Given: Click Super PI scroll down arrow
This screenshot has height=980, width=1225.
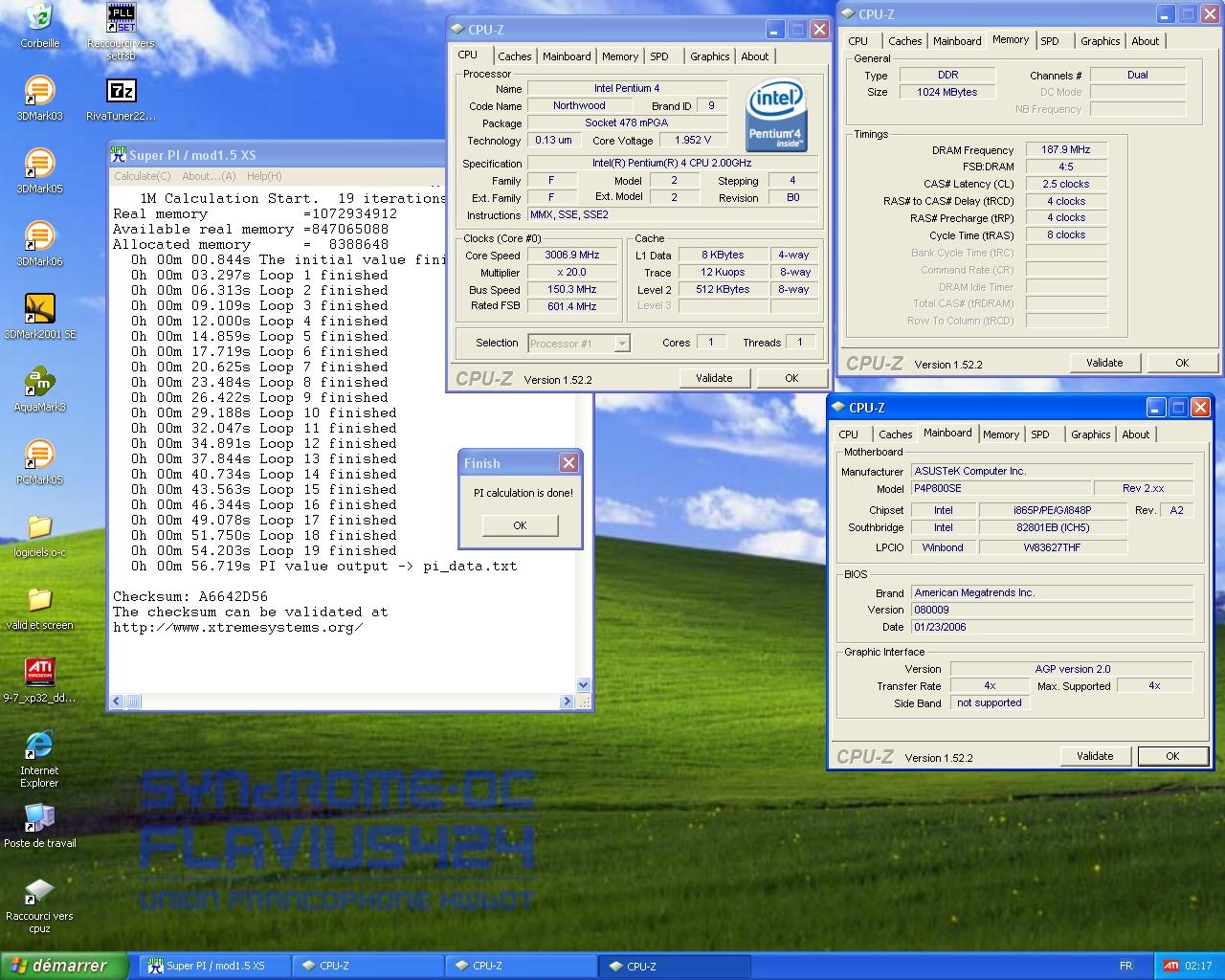Looking at the screenshot, I should (583, 685).
